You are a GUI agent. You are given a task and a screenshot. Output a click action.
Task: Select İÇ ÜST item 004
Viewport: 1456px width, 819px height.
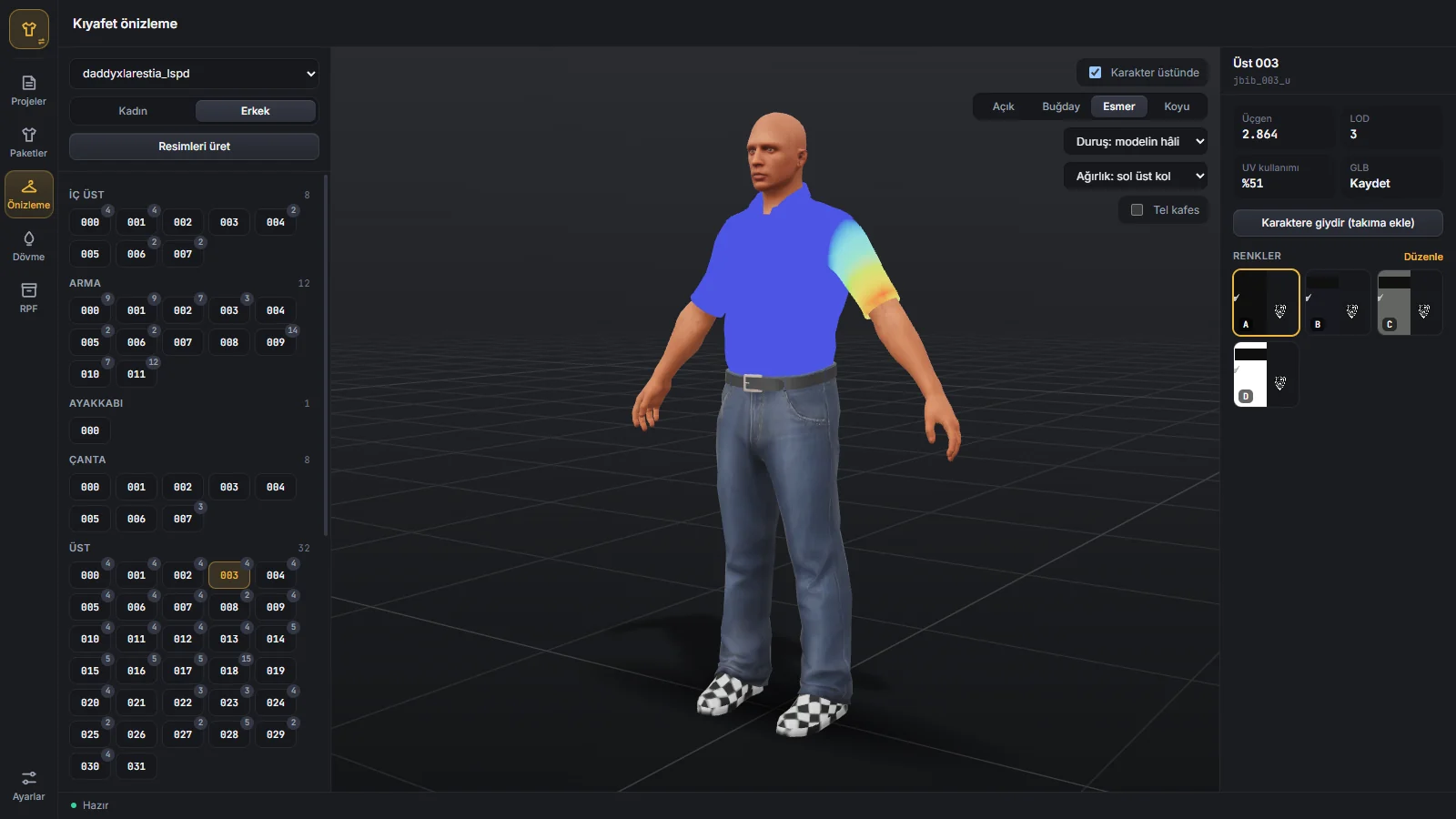(x=276, y=222)
